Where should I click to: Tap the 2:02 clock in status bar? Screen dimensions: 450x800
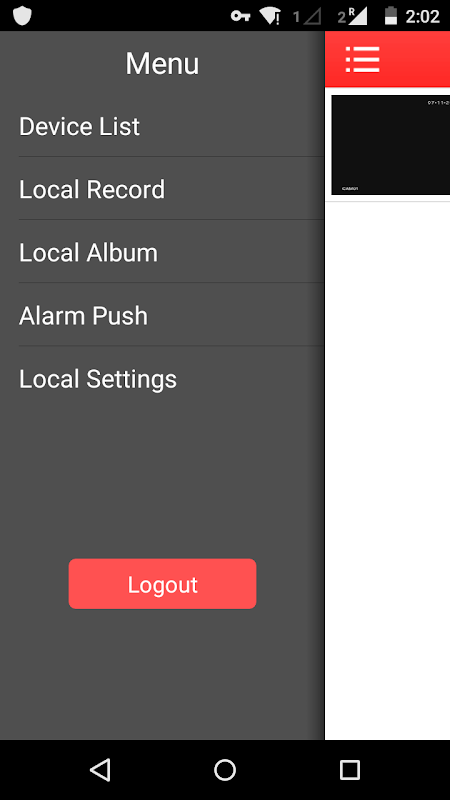(422, 16)
